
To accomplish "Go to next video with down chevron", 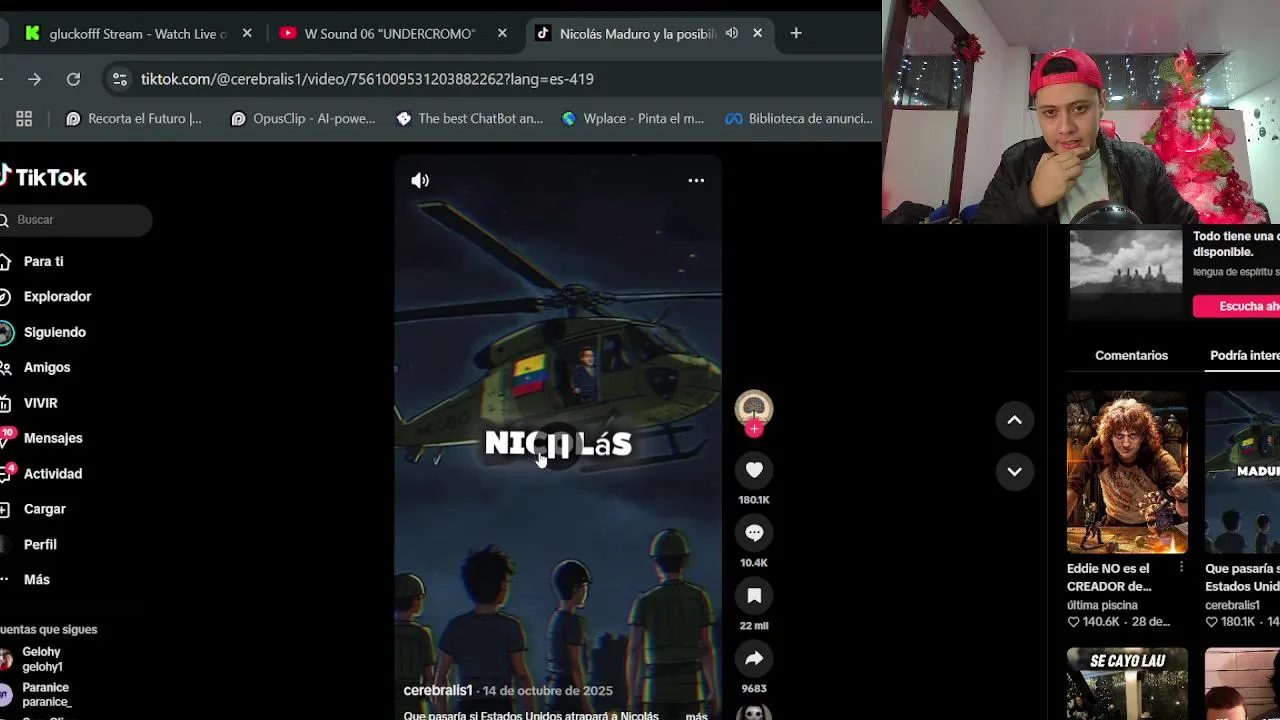I will [x=1014, y=471].
